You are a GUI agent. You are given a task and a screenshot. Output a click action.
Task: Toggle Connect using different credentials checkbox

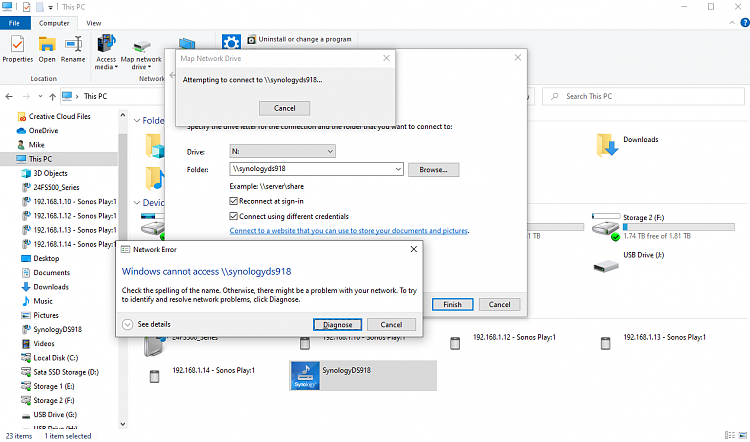point(233,216)
